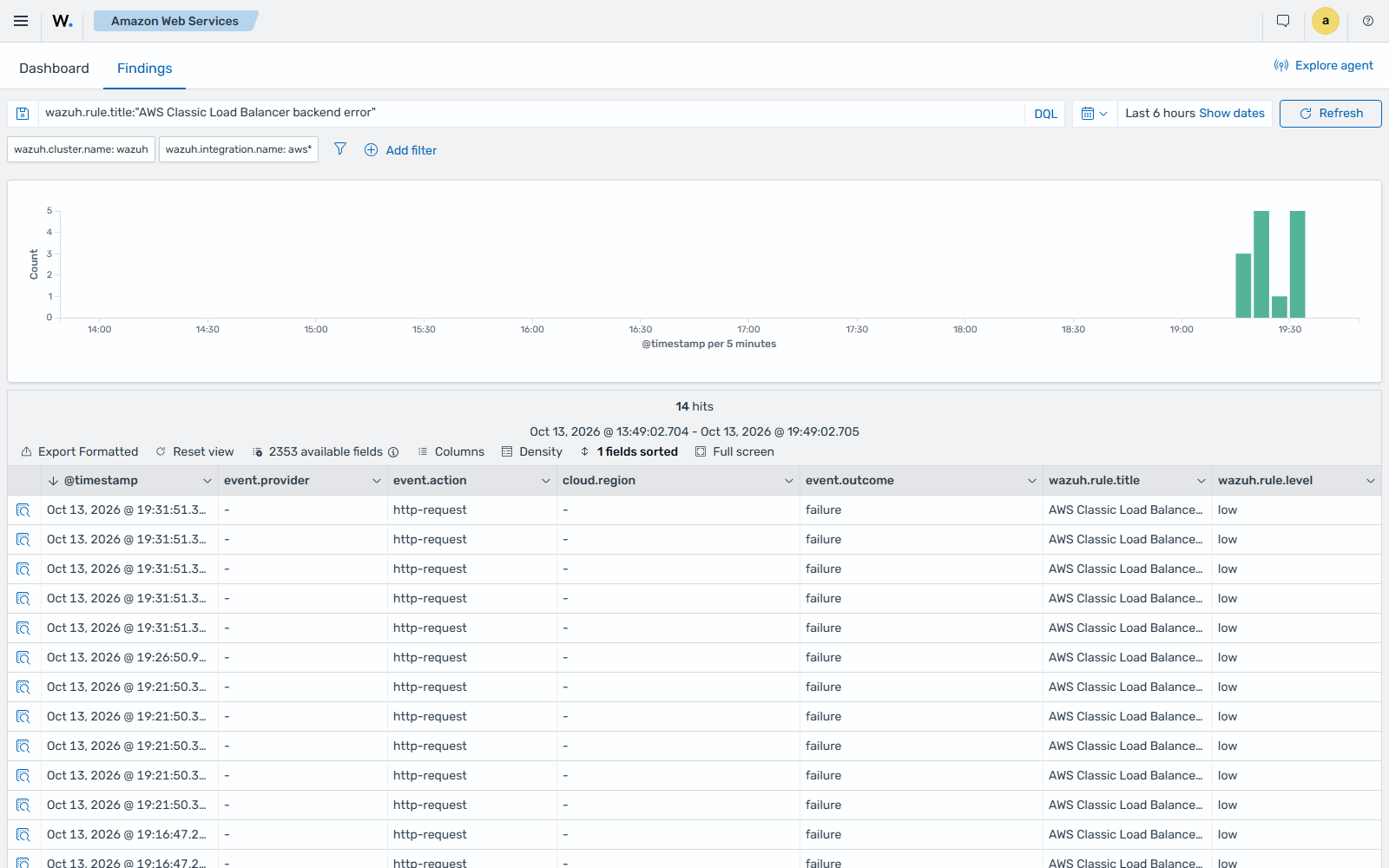
Task: Expand the event.provider column header chevron
Action: (377, 481)
